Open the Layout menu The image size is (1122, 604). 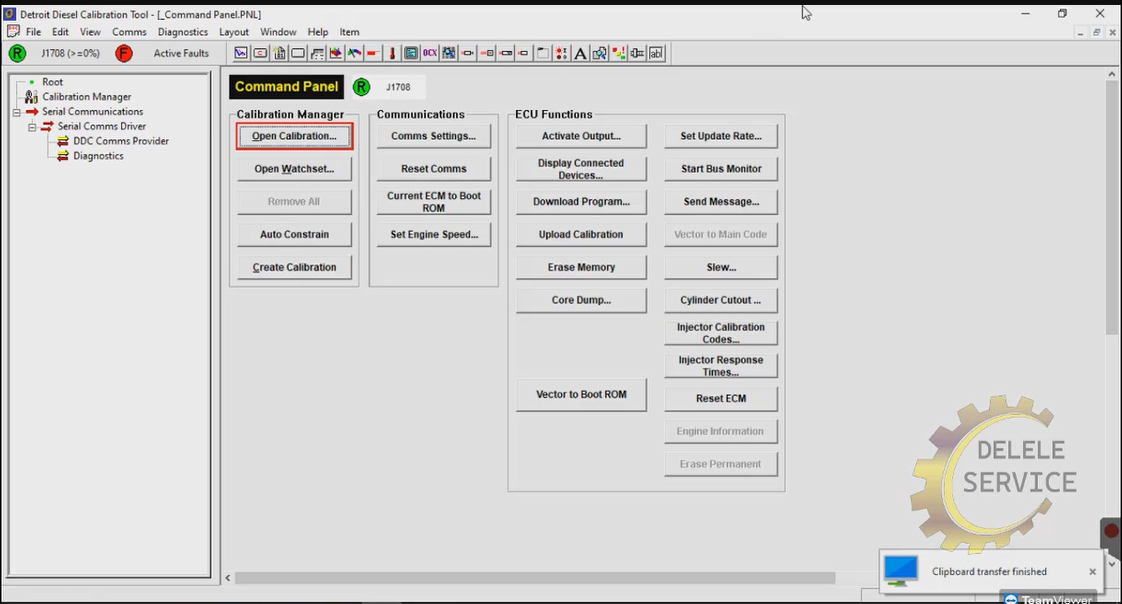(234, 32)
